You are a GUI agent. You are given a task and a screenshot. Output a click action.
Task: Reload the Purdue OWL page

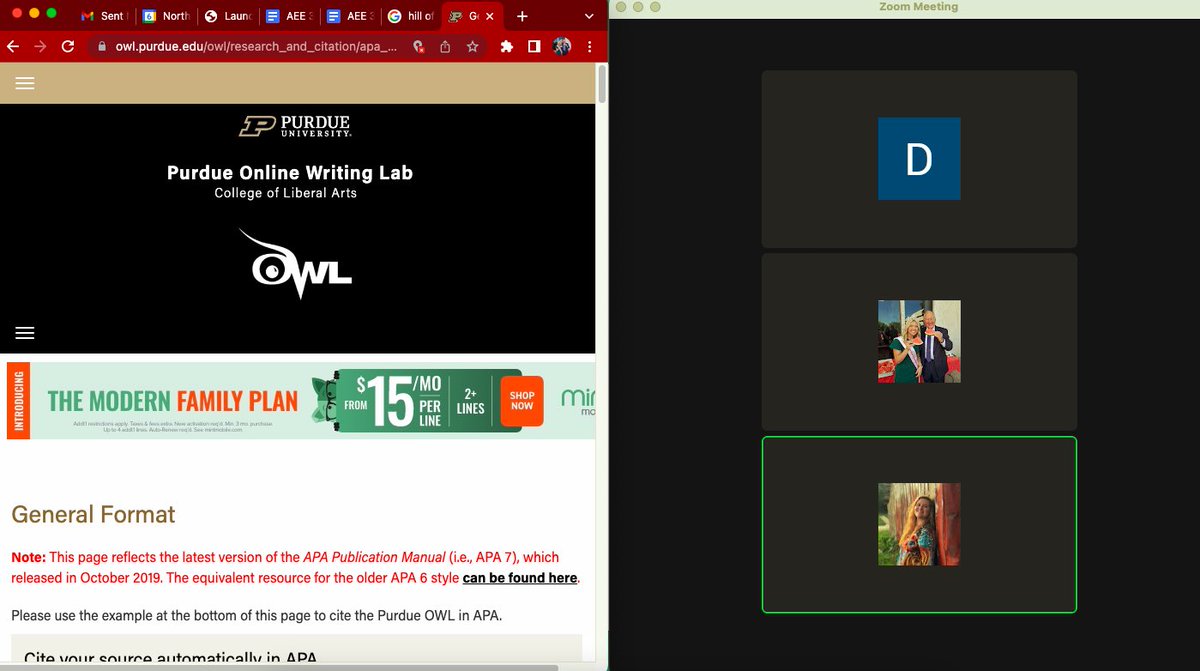tap(68, 46)
